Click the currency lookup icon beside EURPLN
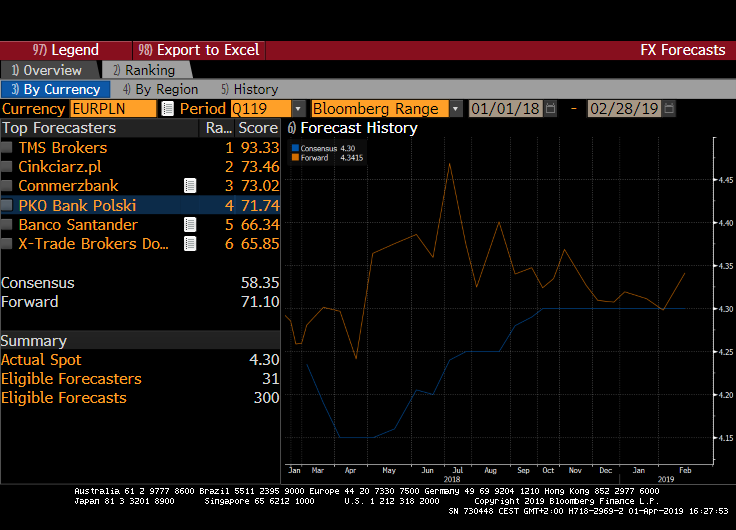This screenshot has width=736, height=530. tap(167, 109)
